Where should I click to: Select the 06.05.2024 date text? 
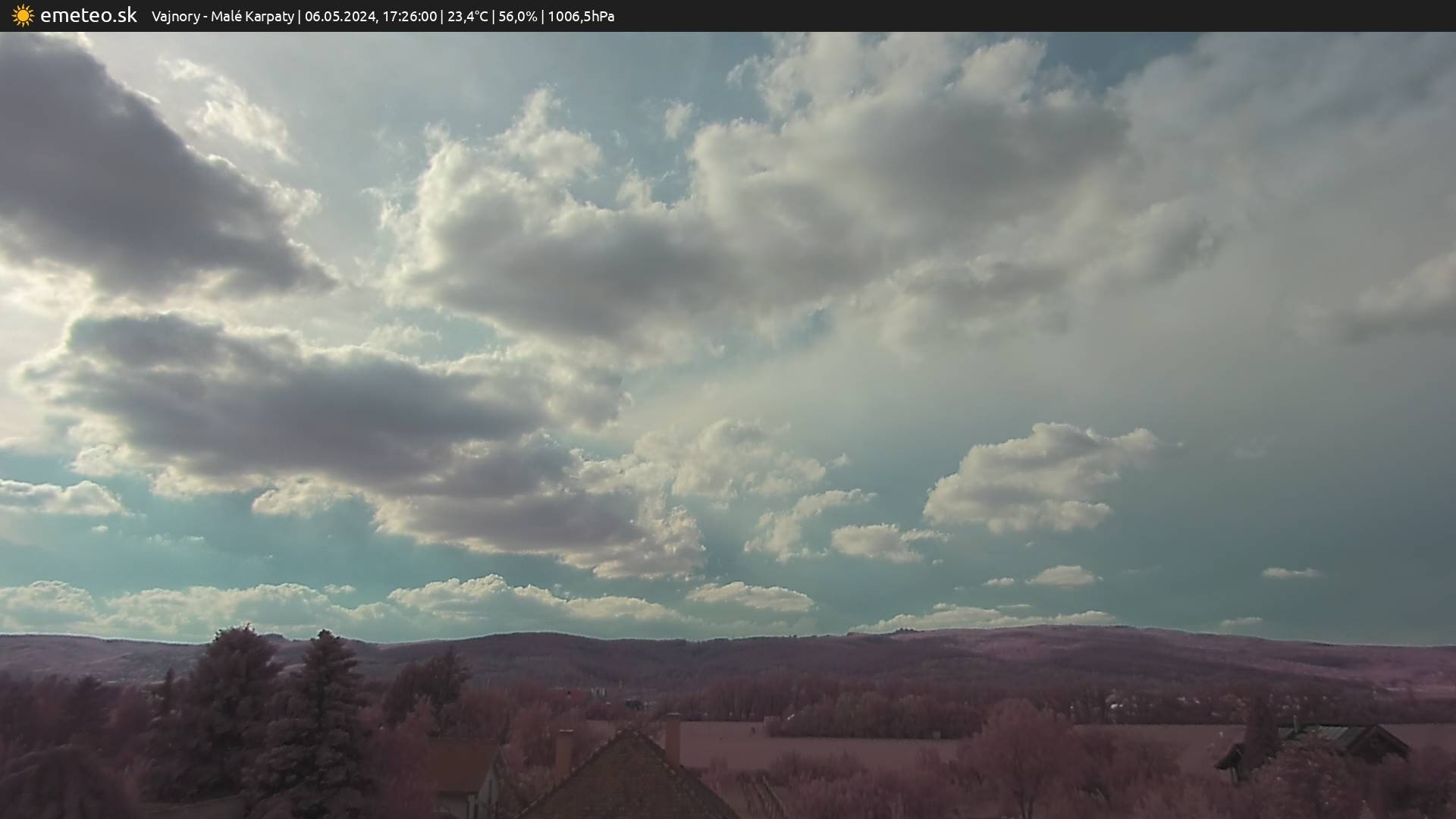pos(340,16)
